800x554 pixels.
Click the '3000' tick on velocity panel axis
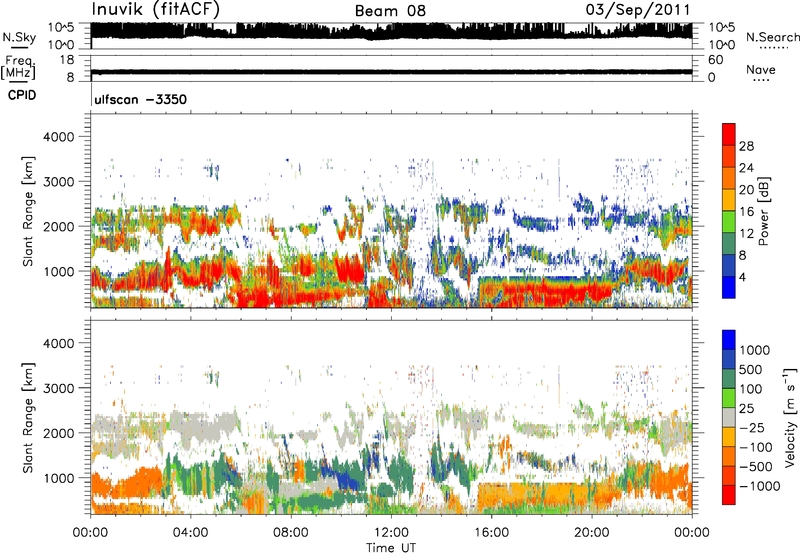click(59, 388)
